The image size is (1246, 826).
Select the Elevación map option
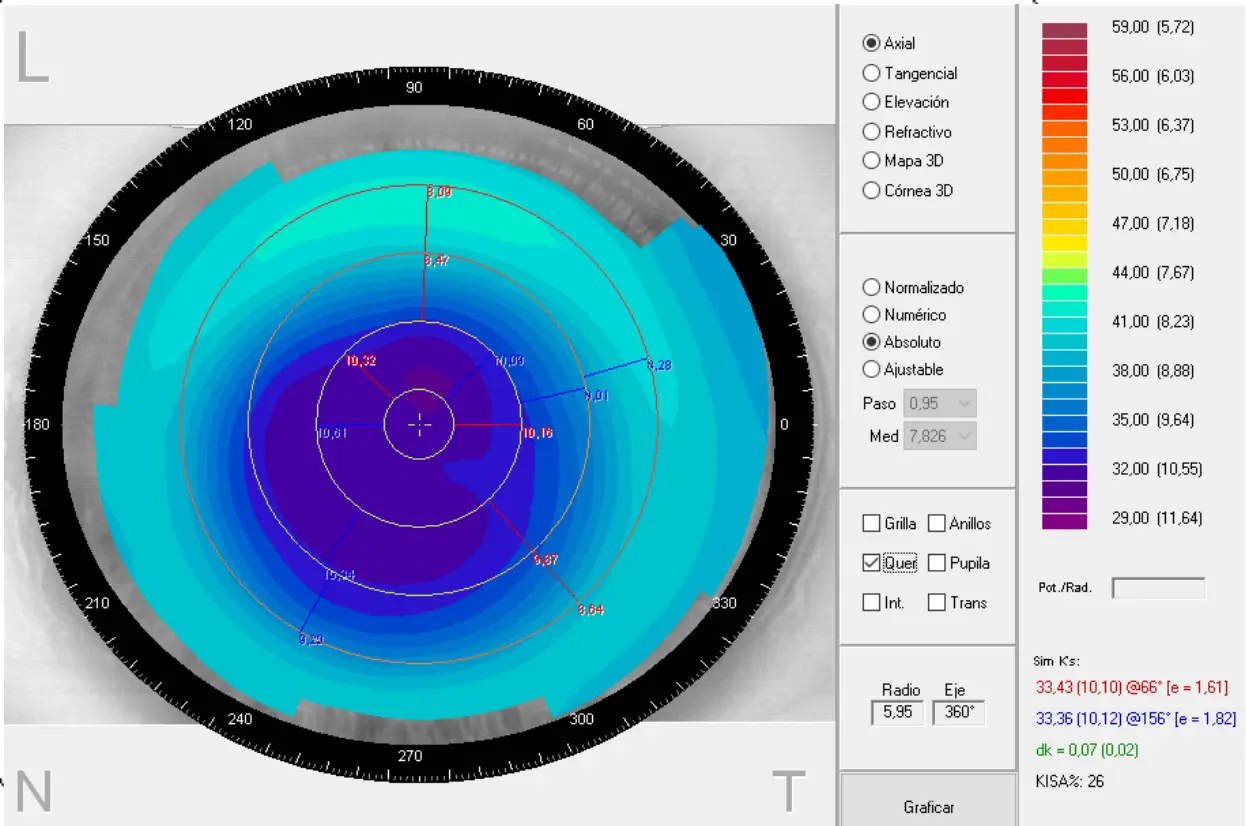click(x=871, y=102)
